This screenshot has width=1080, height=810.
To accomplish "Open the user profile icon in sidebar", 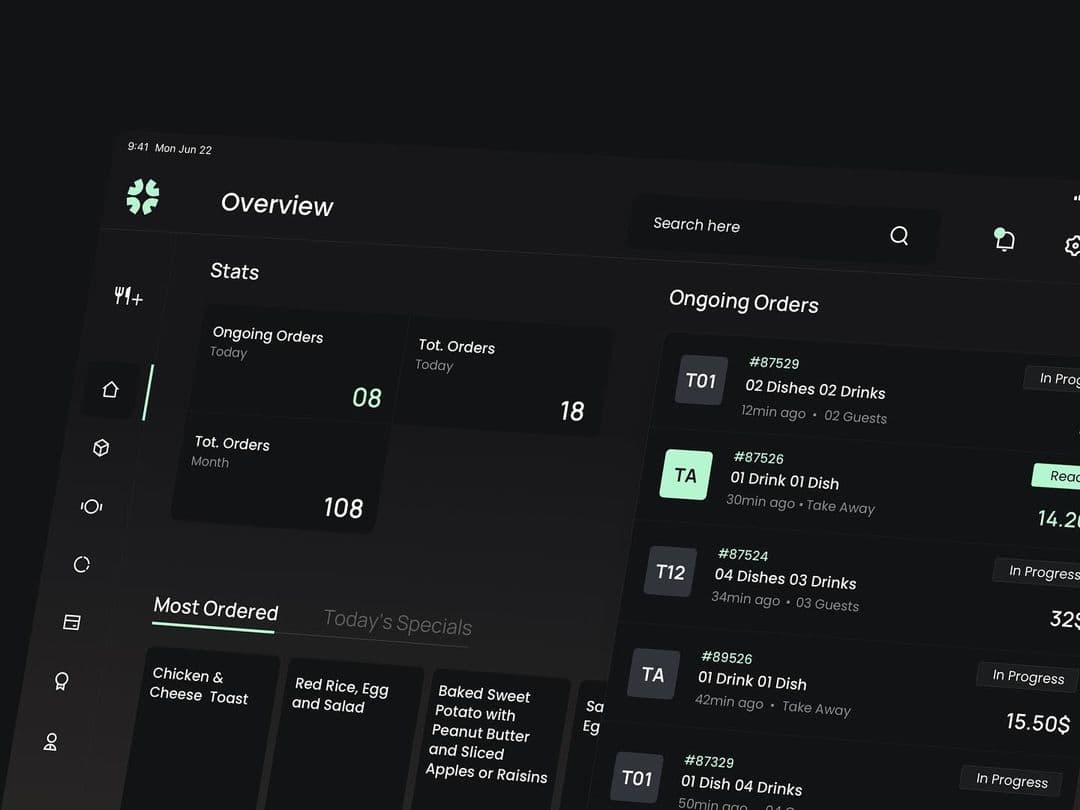I will point(51,742).
